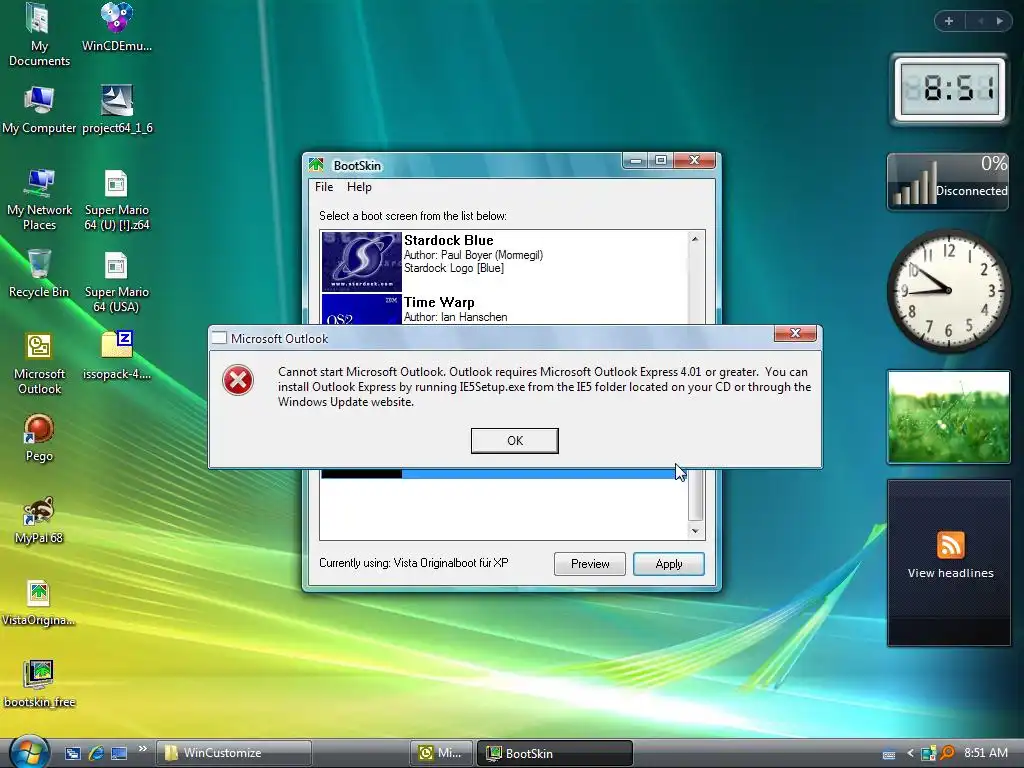Minimize the BootSkin window
The image size is (1024, 768).
tap(635, 160)
